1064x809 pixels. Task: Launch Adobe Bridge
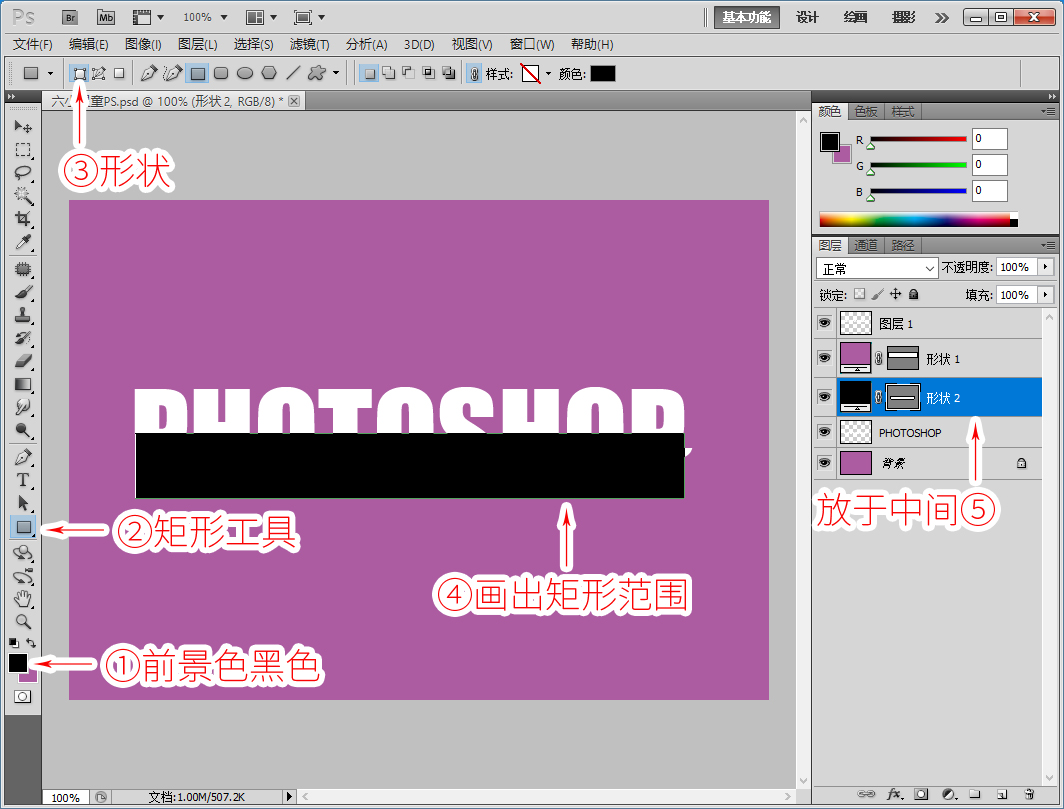(70, 17)
